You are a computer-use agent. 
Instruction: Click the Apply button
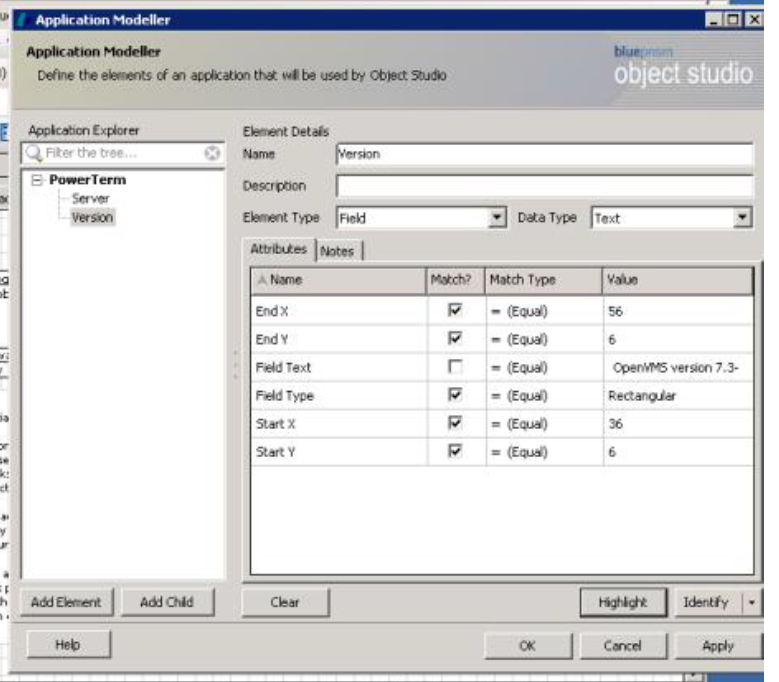718,645
